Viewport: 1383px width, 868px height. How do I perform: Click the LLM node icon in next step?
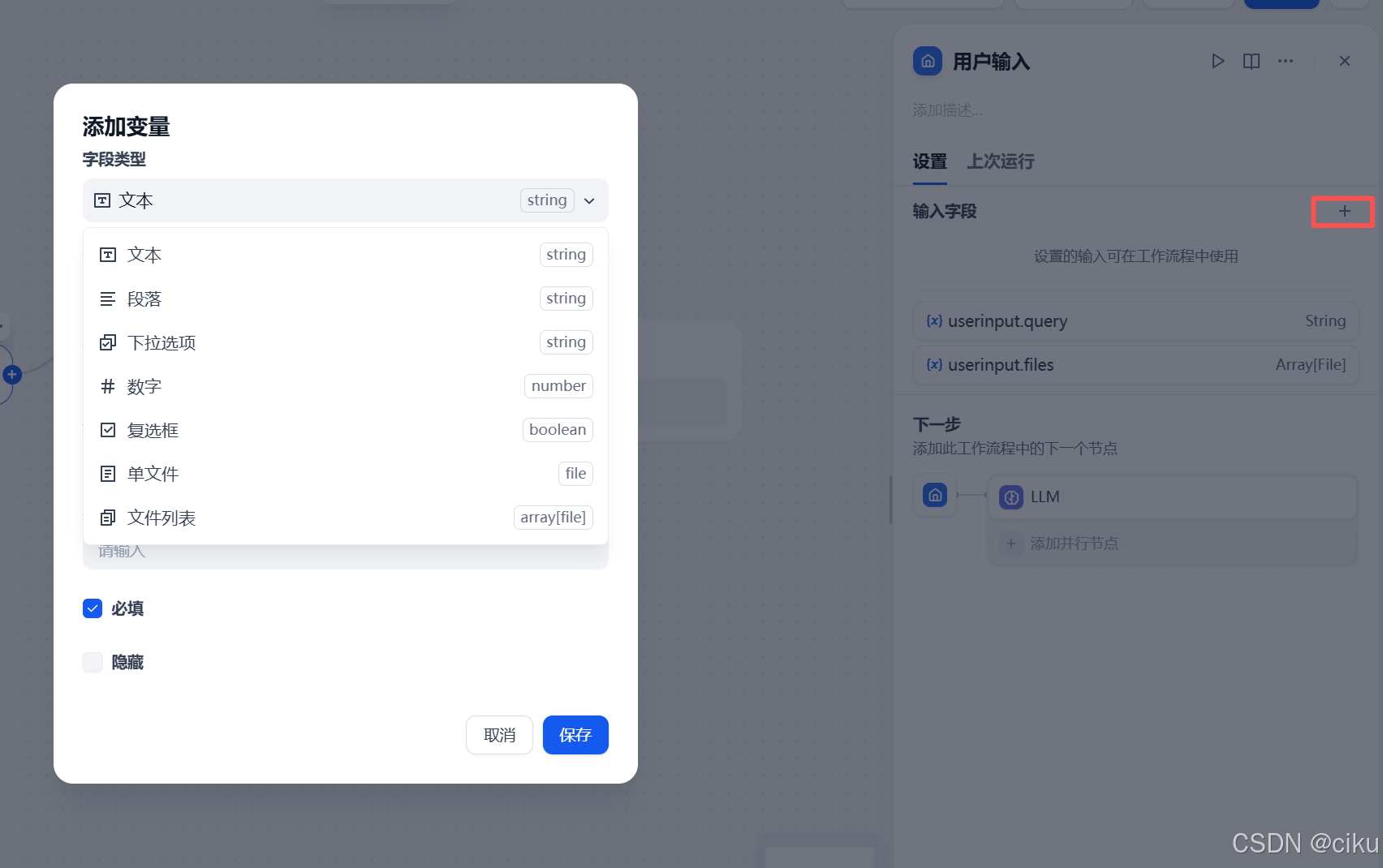coord(1011,497)
